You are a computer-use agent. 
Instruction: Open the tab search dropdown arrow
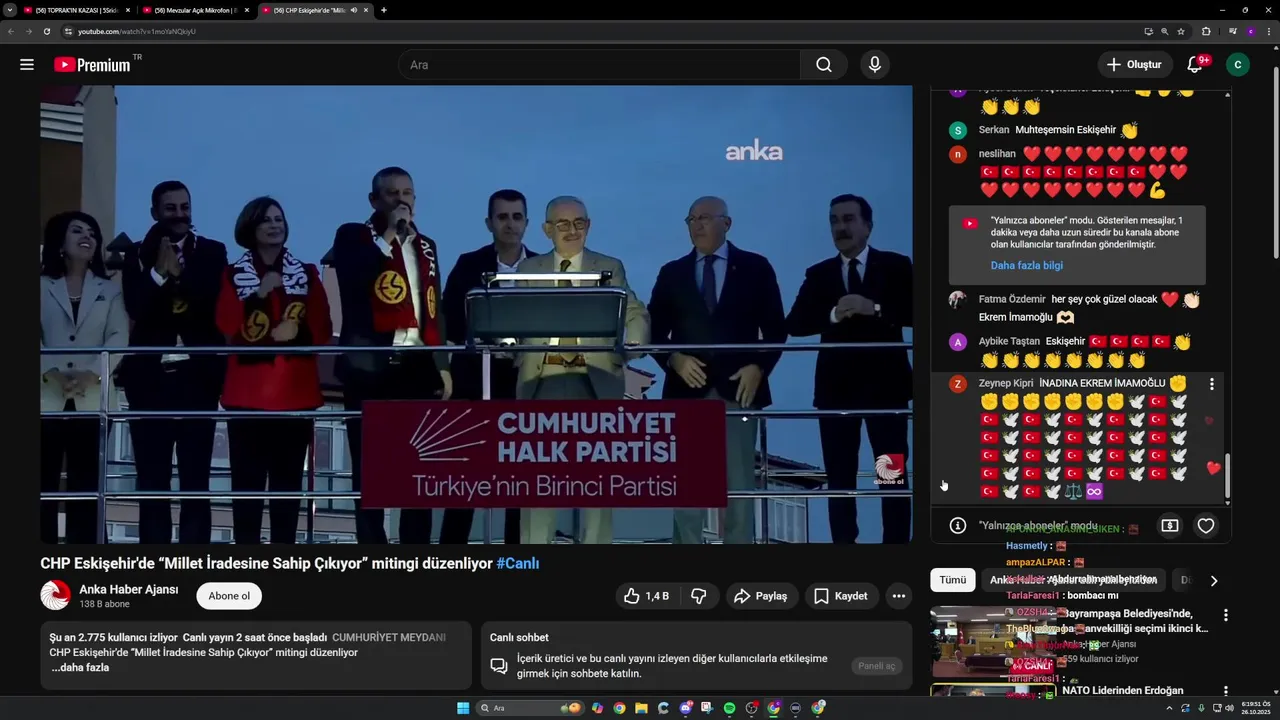pyautogui.click(x=9, y=10)
